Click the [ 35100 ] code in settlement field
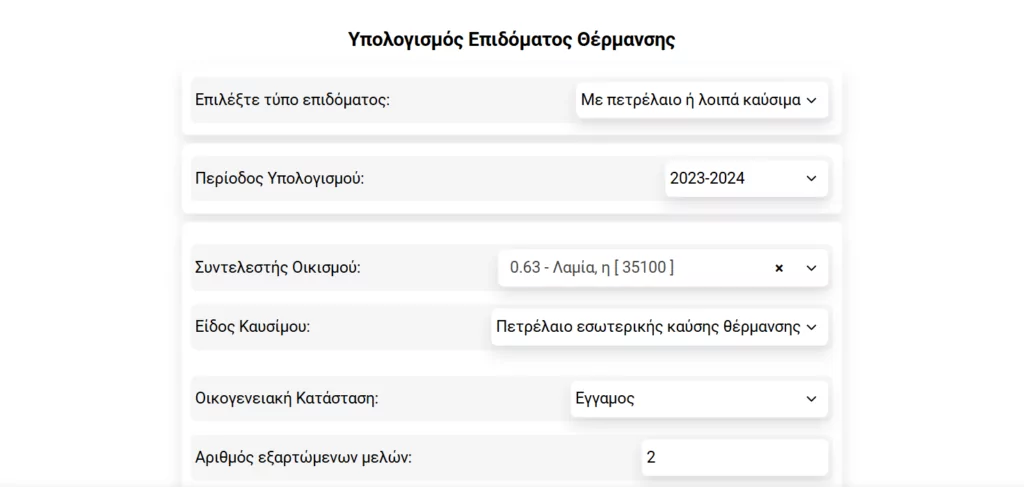 [644, 268]
